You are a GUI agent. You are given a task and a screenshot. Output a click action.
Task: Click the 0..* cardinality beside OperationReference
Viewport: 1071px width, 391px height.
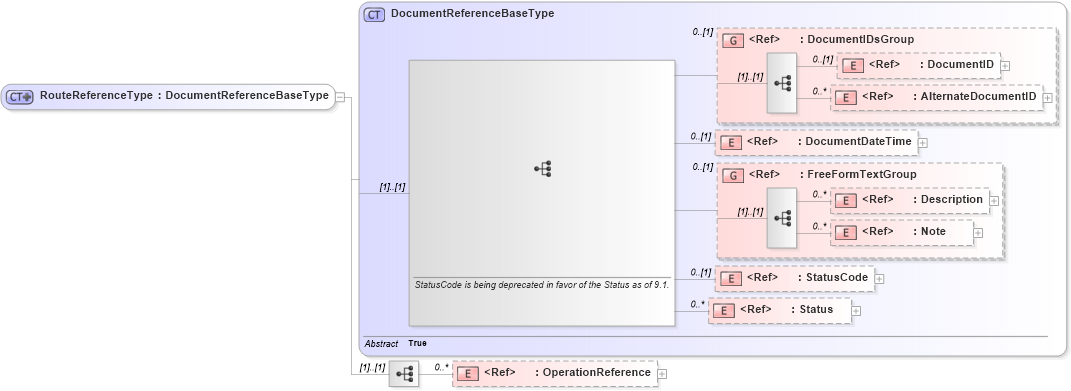(441, 367)
